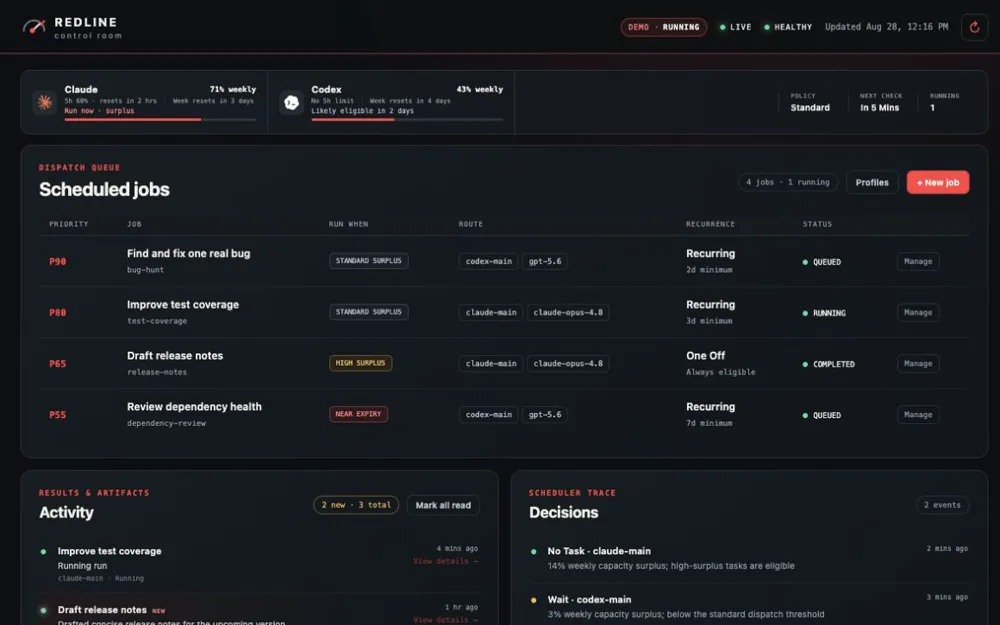Image resolution: width=1000 pixels, height=625 pixels.
Task: Click the Codex provider icon
Action: [x=291, y=102]
